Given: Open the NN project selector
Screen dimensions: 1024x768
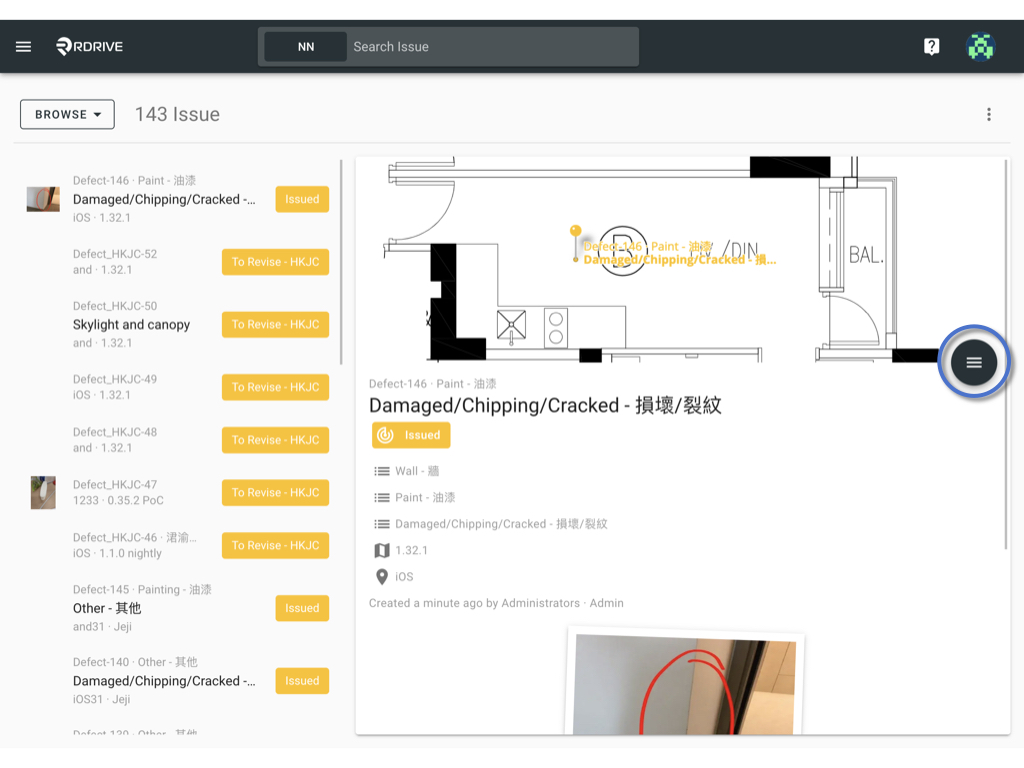Looking at the screenshot, I should coord(306,46).
